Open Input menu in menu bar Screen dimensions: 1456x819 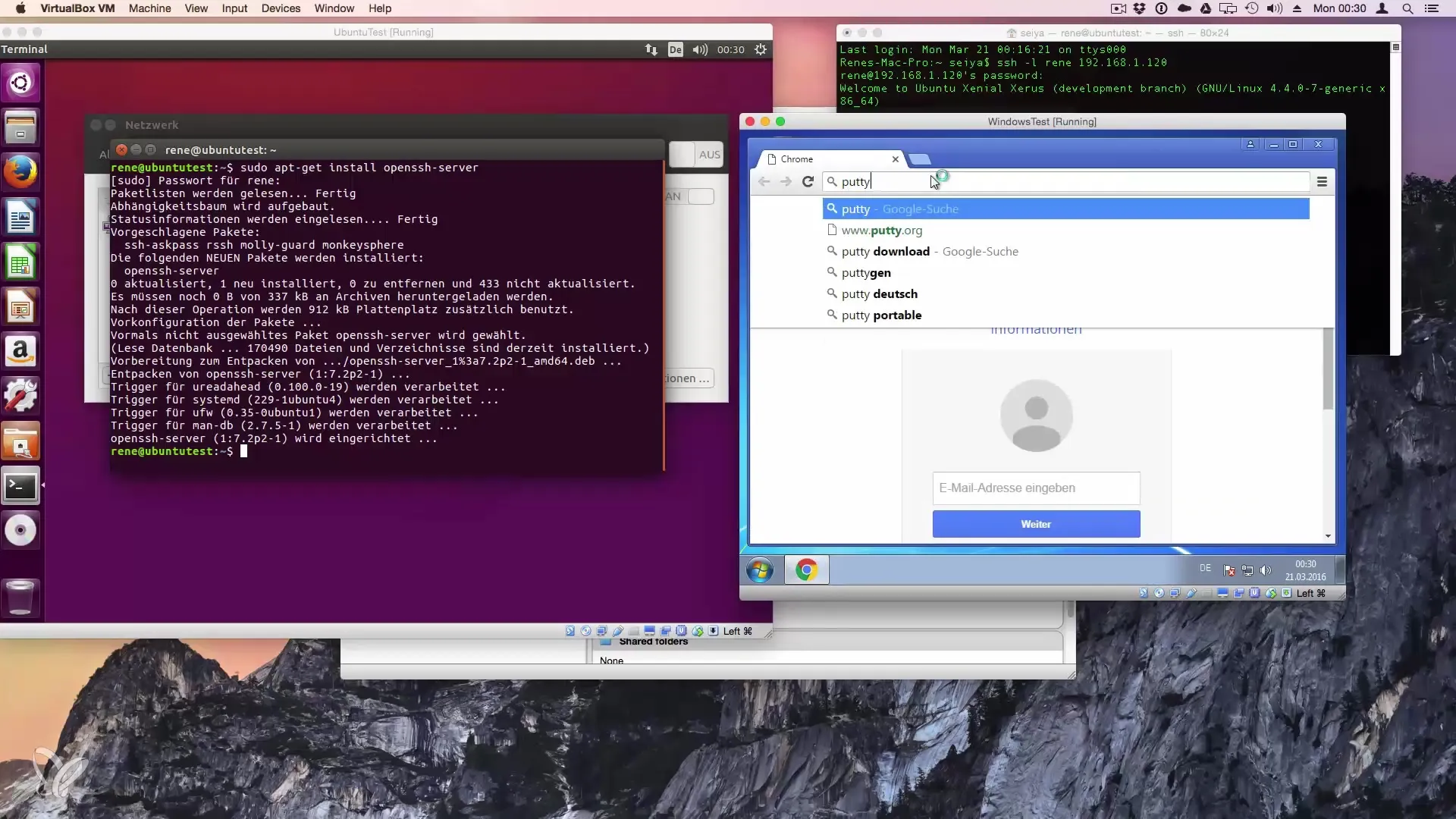(x=234, y=8)
